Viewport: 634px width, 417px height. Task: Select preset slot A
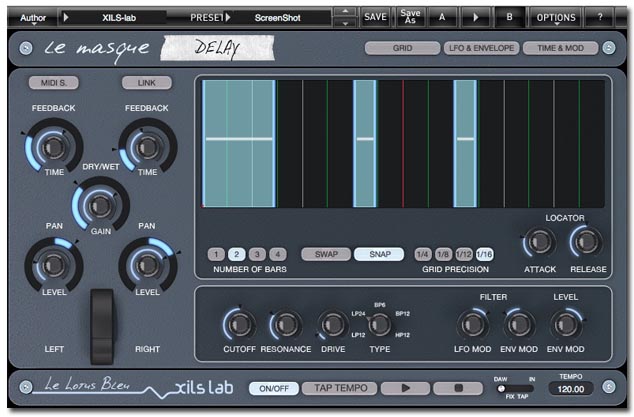pos(442,17)
